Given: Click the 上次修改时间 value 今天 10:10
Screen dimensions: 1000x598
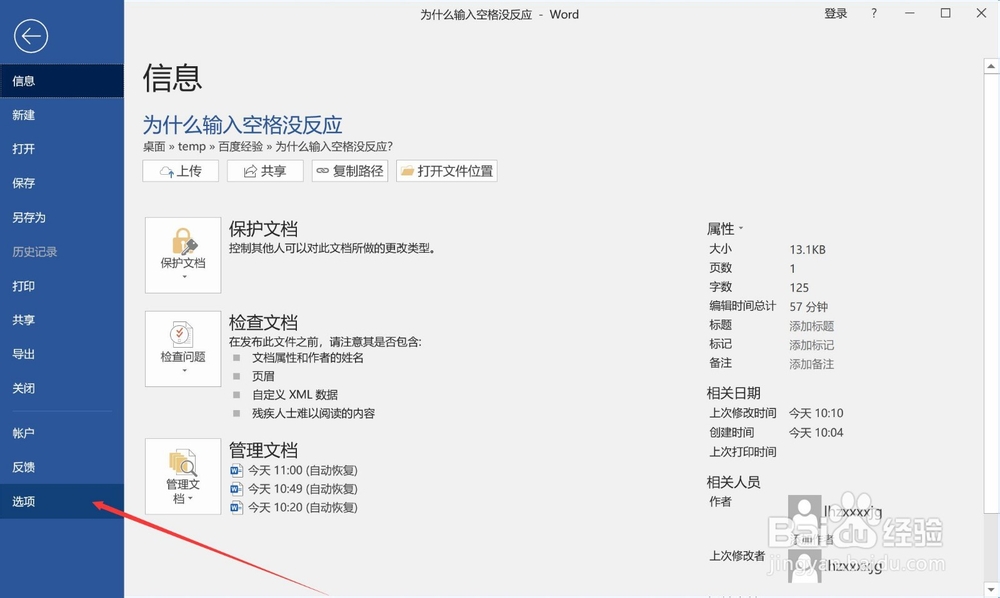Looking at the screenshot, I should click(x=816, y=413).
